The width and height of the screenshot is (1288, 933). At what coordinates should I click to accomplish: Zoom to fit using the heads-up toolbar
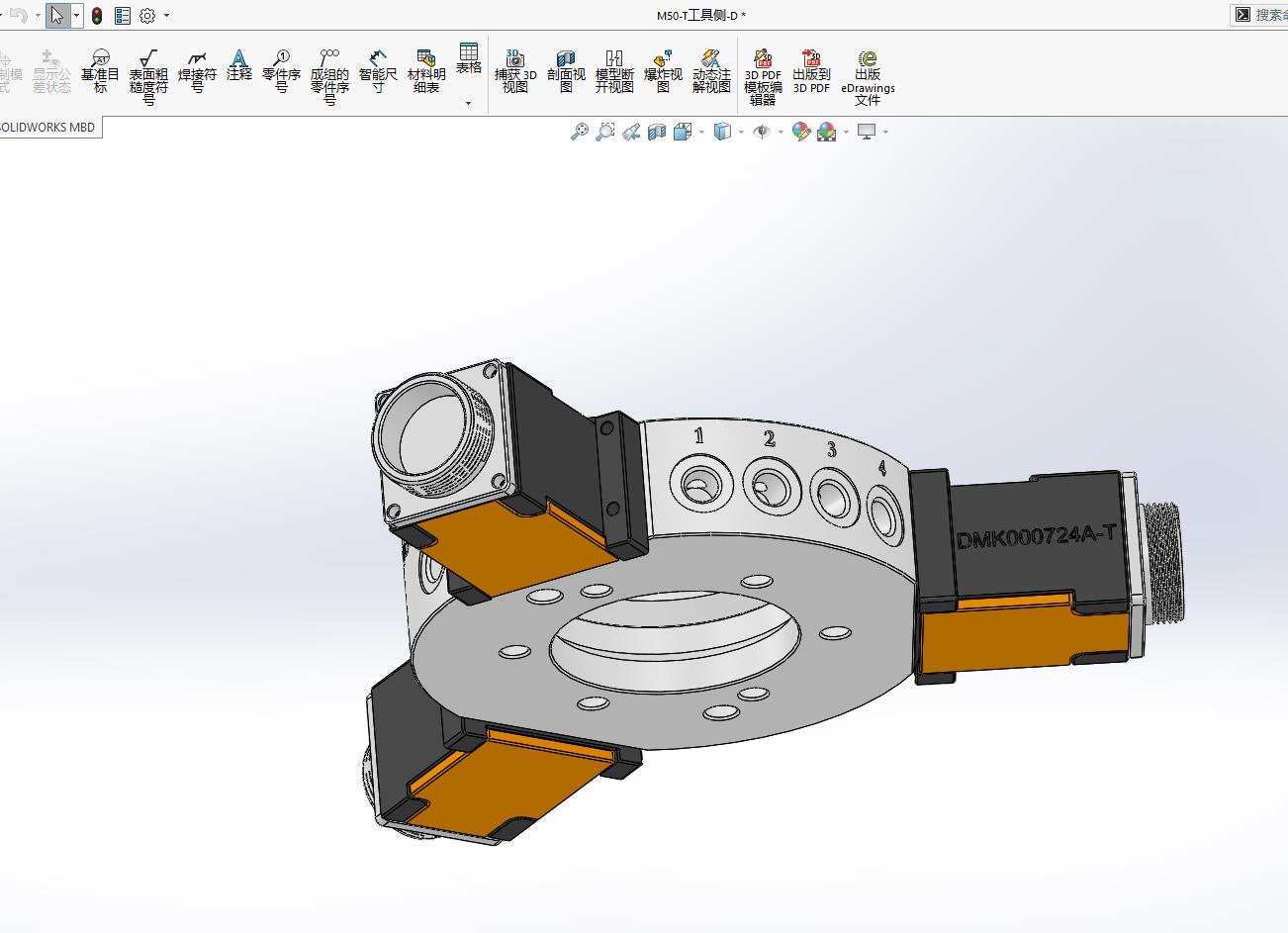click(580, 132)
